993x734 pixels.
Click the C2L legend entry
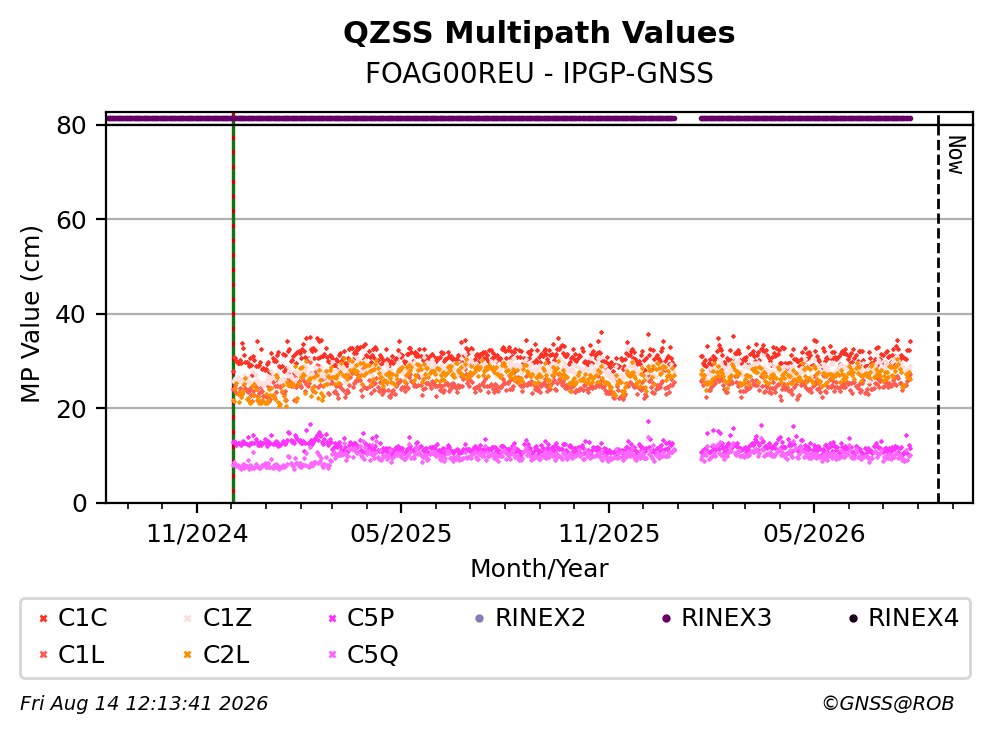pyautogui.click(x=216, y=655)
